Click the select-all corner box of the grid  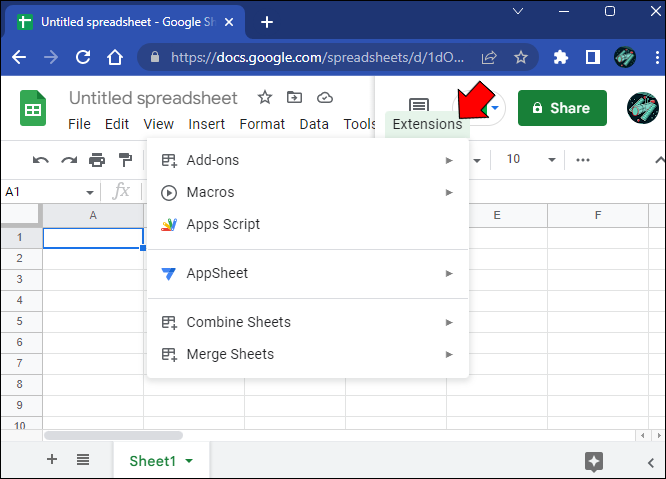point(21,214)
